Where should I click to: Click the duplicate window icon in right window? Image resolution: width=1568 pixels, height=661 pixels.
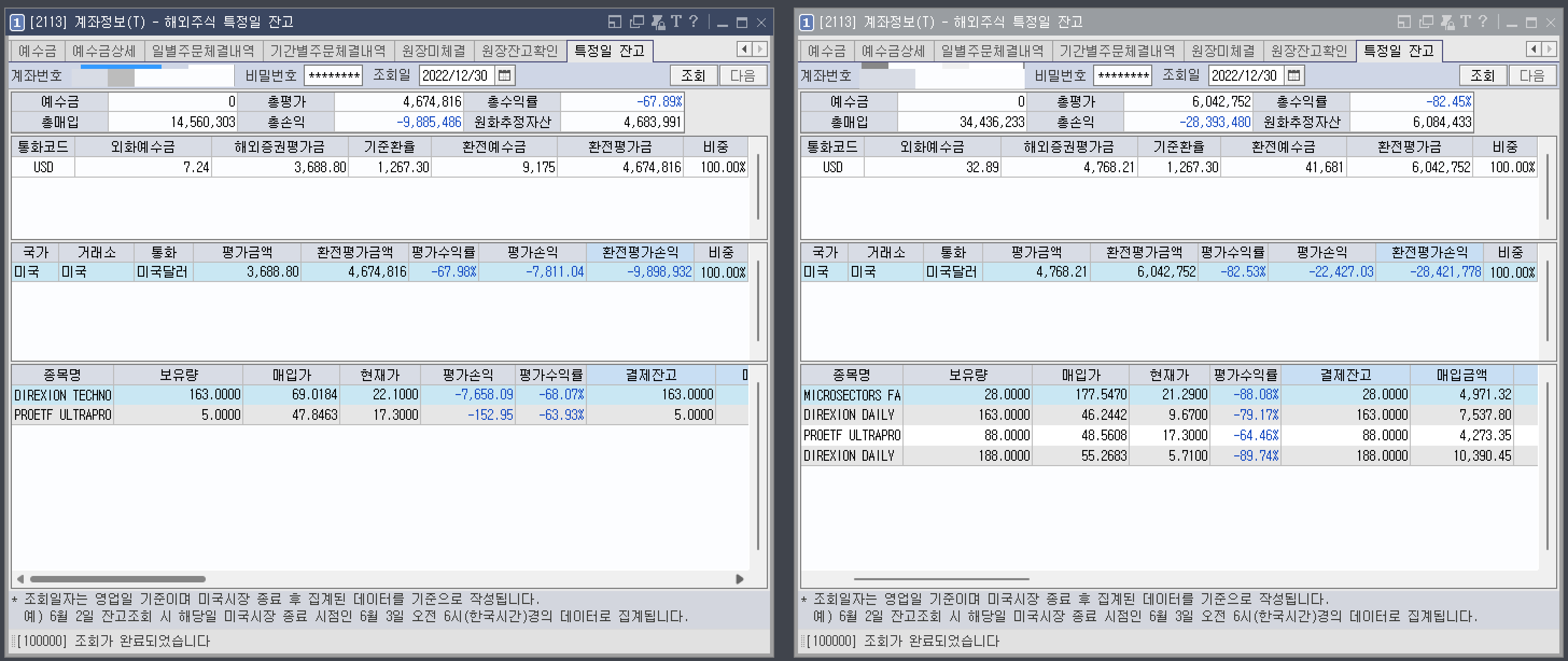(1426, 23)
